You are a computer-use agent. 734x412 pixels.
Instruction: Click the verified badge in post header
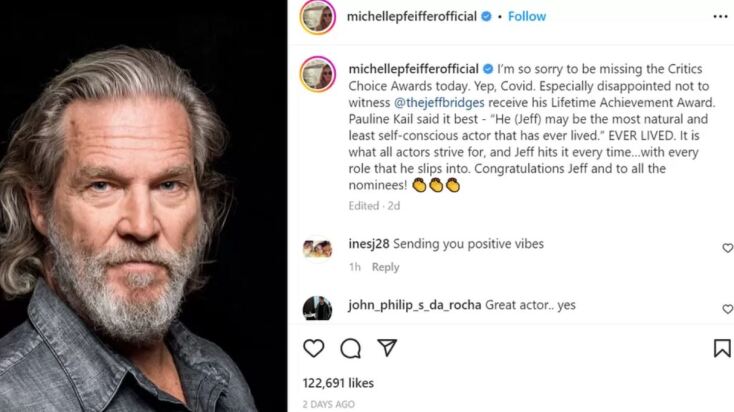click(486, 16)
